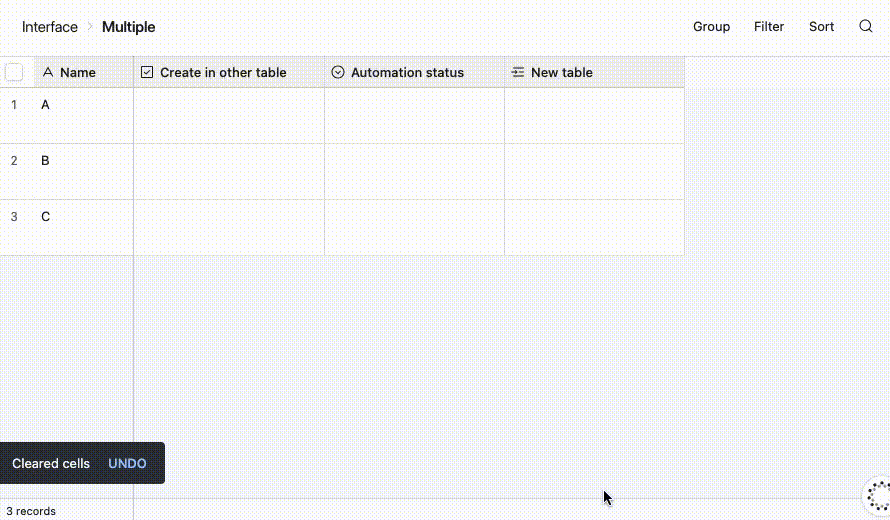Click UNDO in the Cleared cells toast
This screenshot has width=890, height=520.
click(x=127, y=463)
